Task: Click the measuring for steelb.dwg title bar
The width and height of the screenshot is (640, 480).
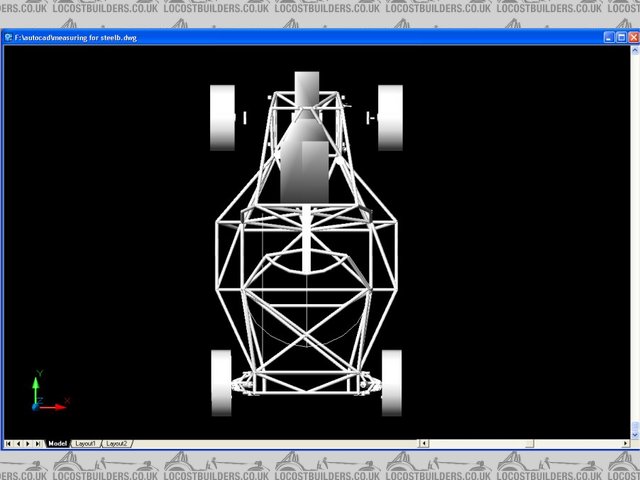Action: pos(300,37)
